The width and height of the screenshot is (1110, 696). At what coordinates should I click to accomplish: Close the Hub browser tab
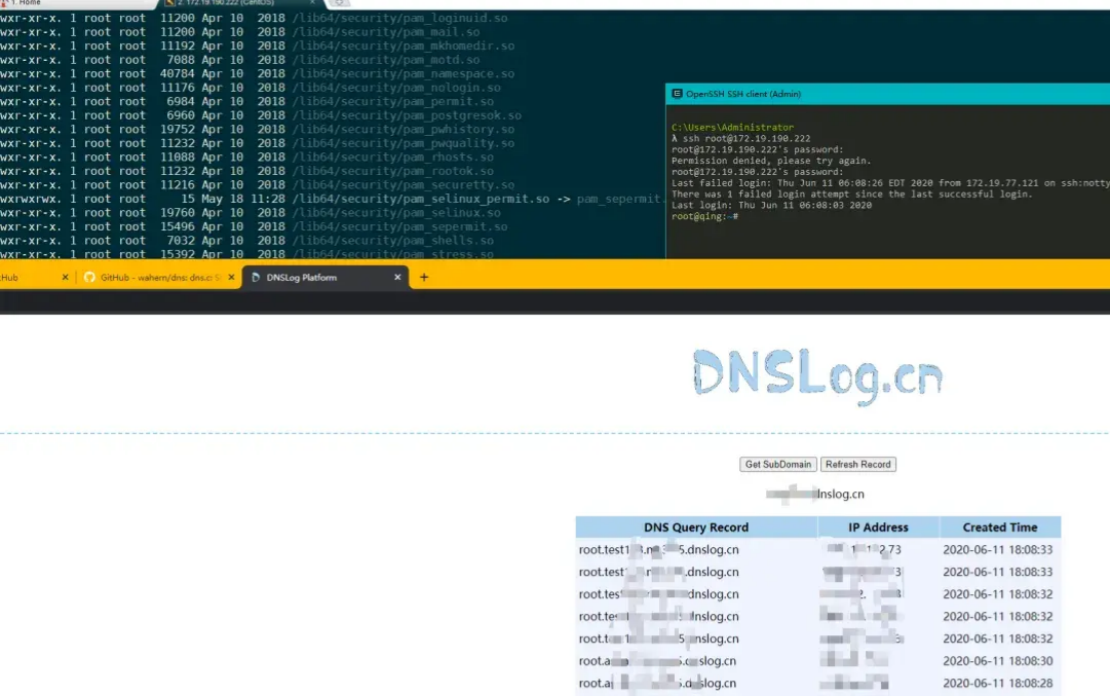pos(65,278)
